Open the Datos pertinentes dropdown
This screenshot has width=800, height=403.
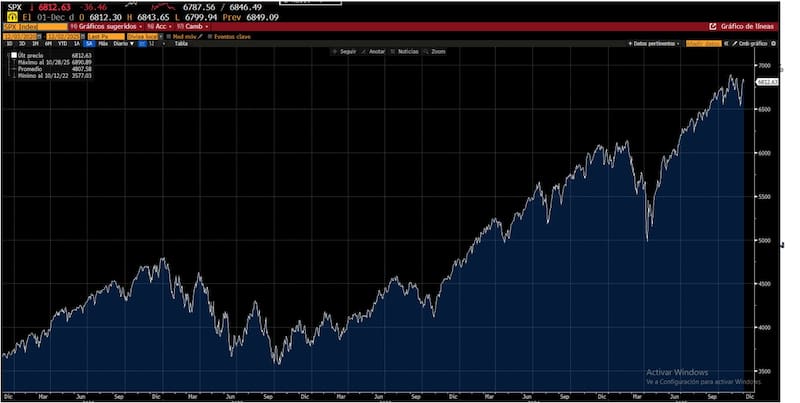click(x=655, y=44)
